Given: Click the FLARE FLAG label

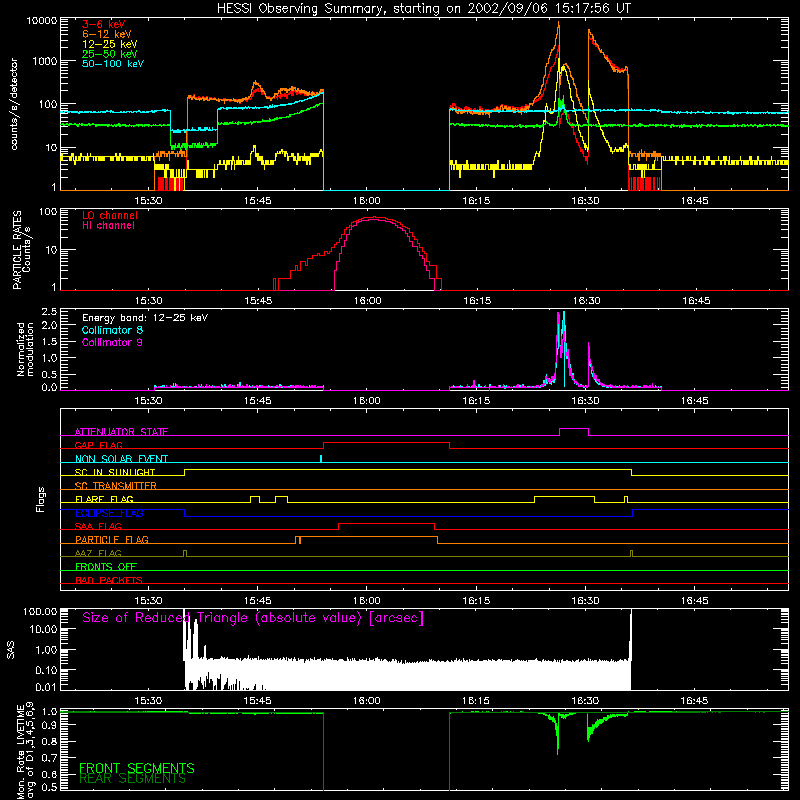Looking at the screenshot, I should [104, 499].
